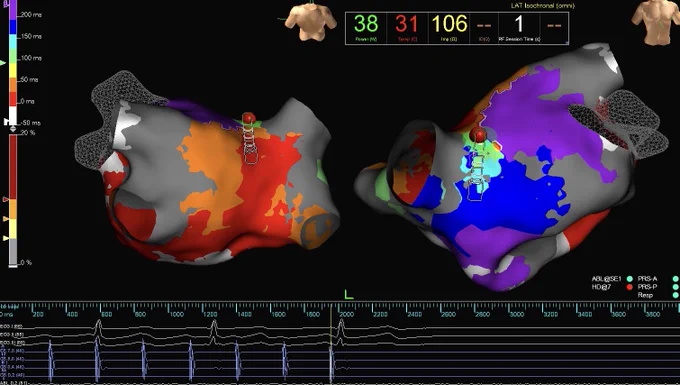Image resolution: width=680 pixels, height=385 pixels.
Task: Click the PRS-P status indicator dot
Action: click(x=675, y=287)
